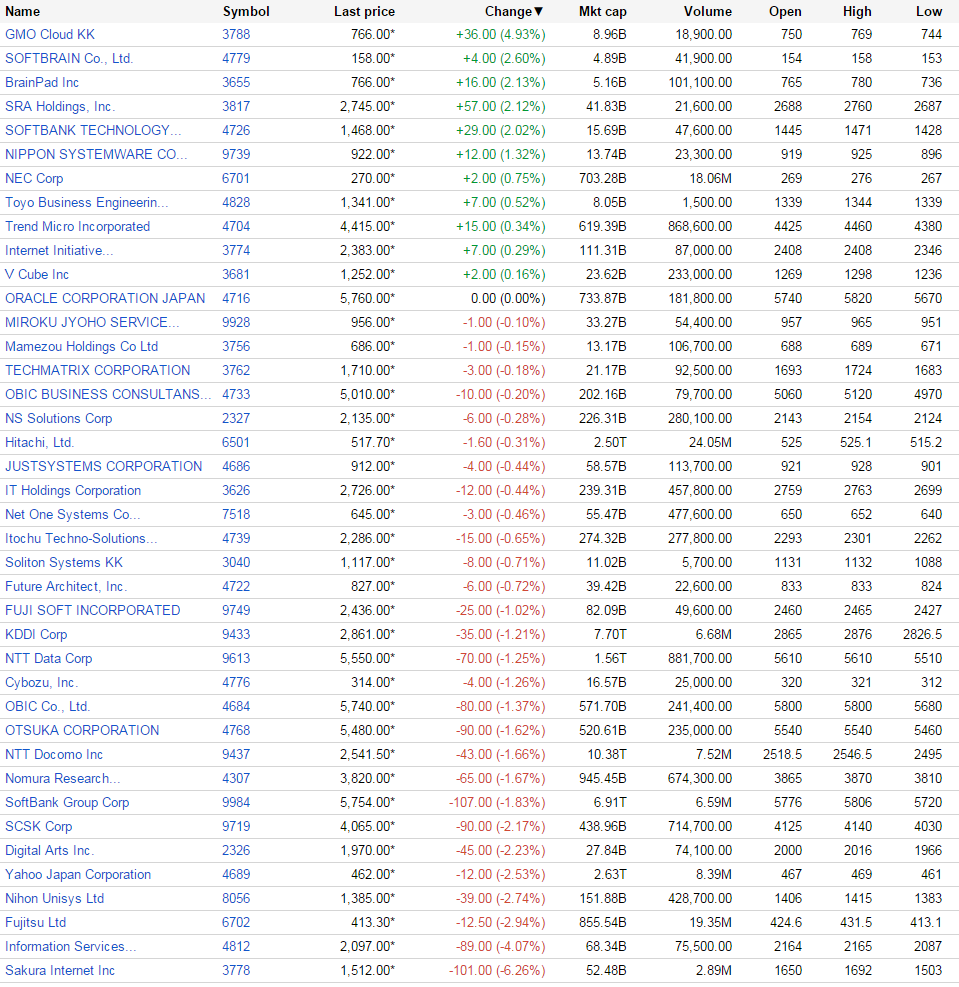959x987 pixels.
Task: Open Mamezou Holdings Co Ltd link
Action: click(x=82, y=346)
